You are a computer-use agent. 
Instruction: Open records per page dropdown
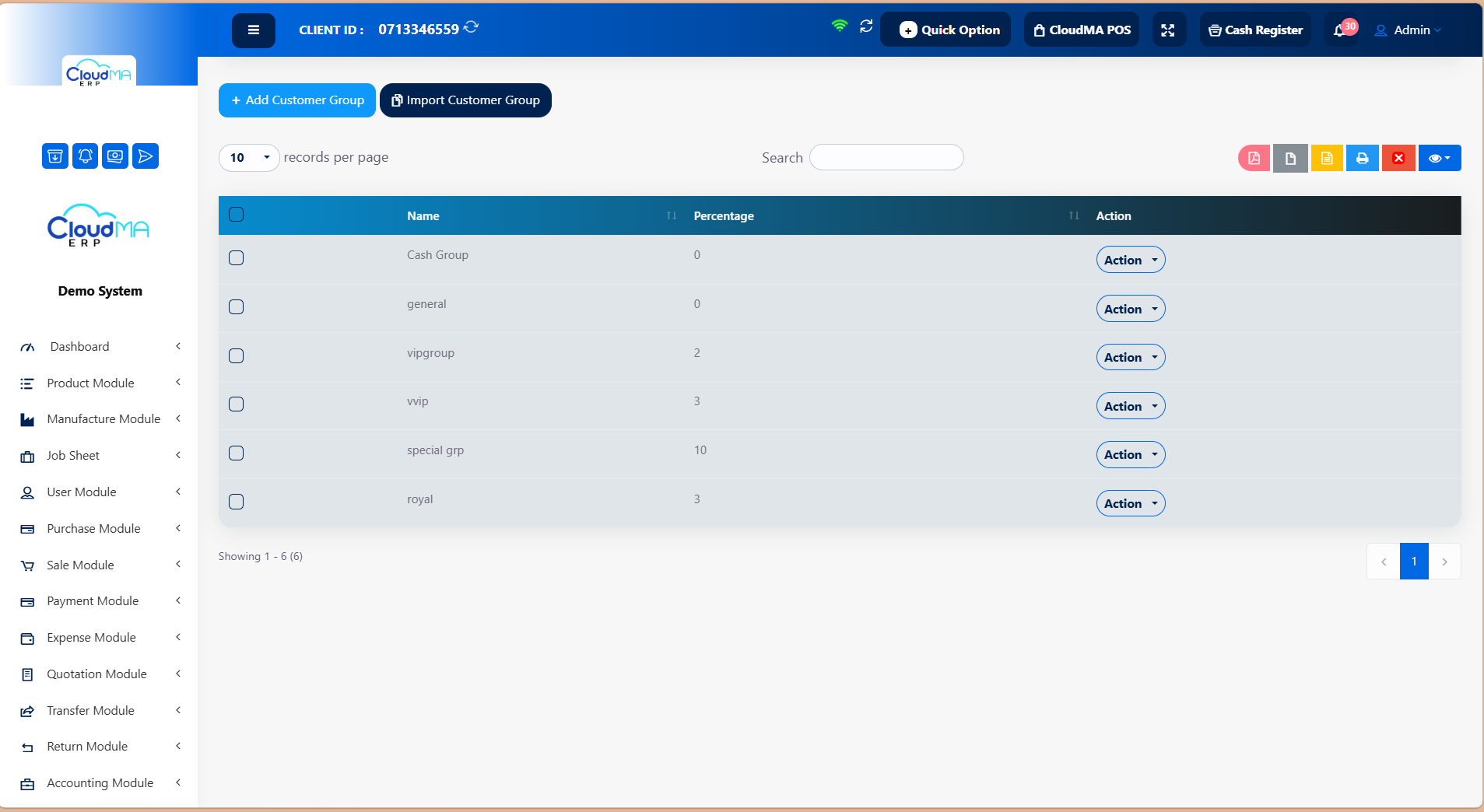[249, 158]
